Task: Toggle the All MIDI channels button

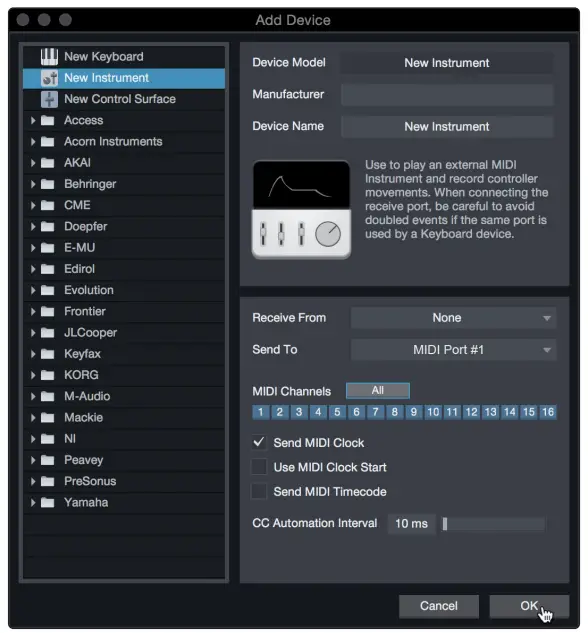Action: [x=378, y=390]
